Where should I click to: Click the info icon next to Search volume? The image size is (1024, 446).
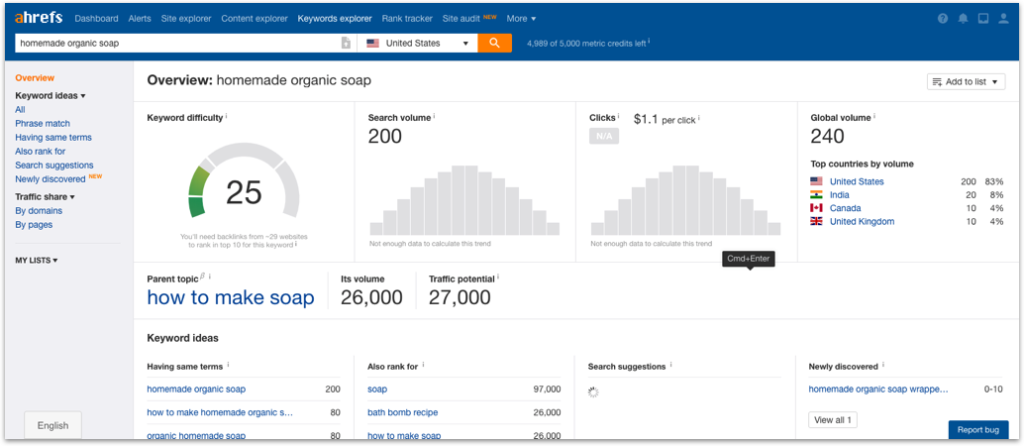click(434, 117)
